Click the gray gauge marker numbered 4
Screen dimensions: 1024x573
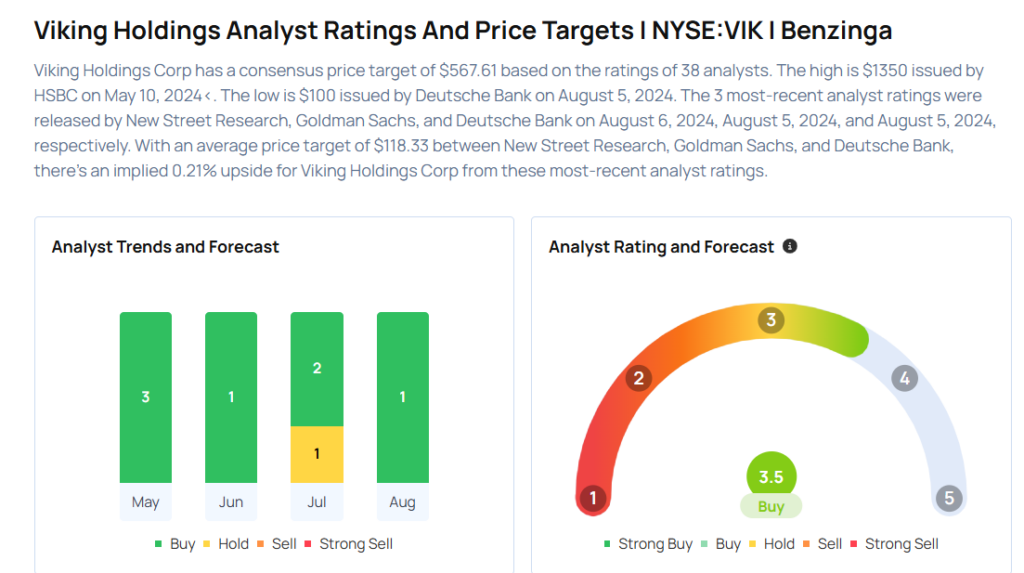(x=904, y=378)
